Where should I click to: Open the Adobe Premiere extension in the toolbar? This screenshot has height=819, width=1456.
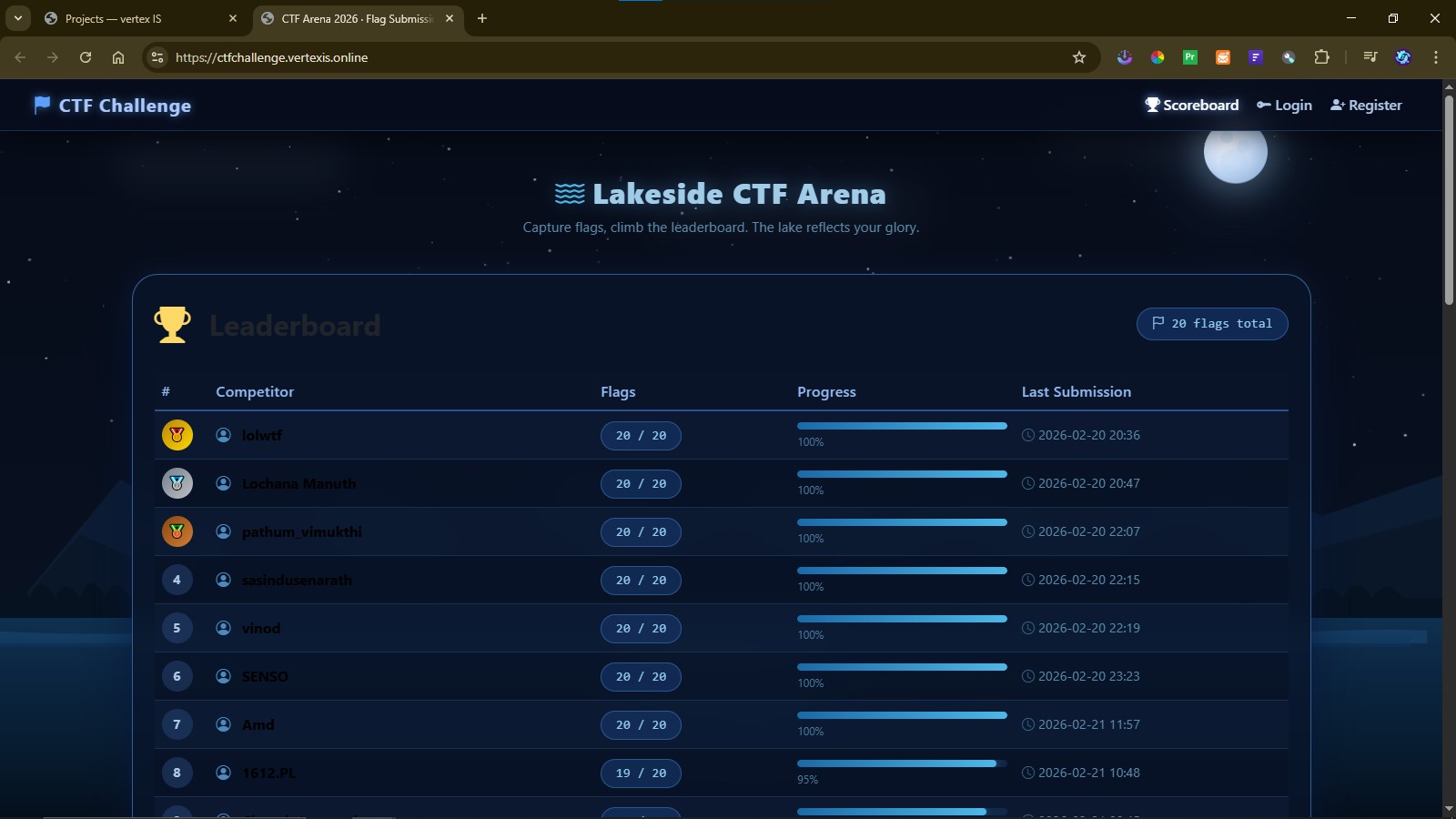(1190, 57)
